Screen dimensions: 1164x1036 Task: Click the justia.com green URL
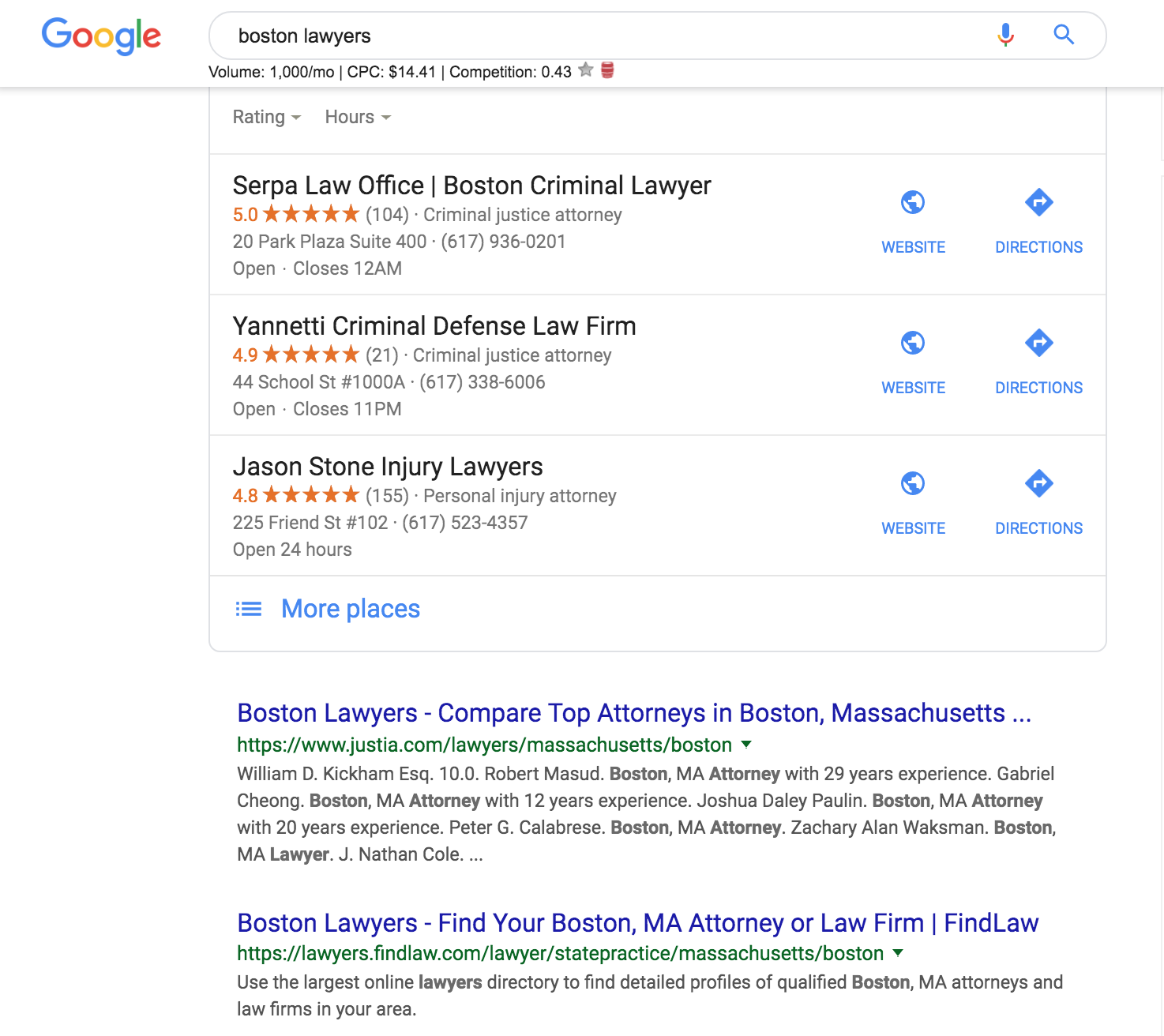click(x=484, y=745)
